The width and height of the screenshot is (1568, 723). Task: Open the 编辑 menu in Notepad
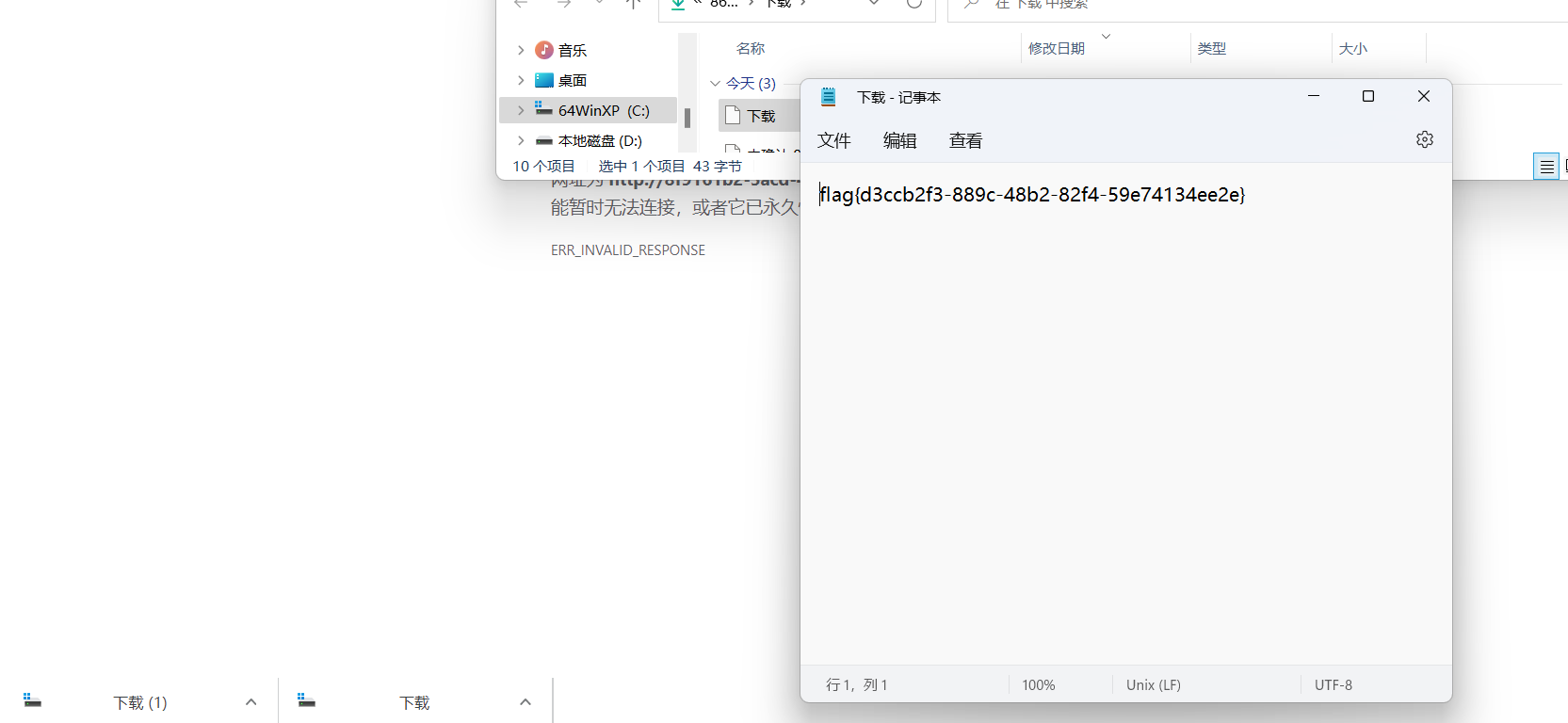(900, 140)
